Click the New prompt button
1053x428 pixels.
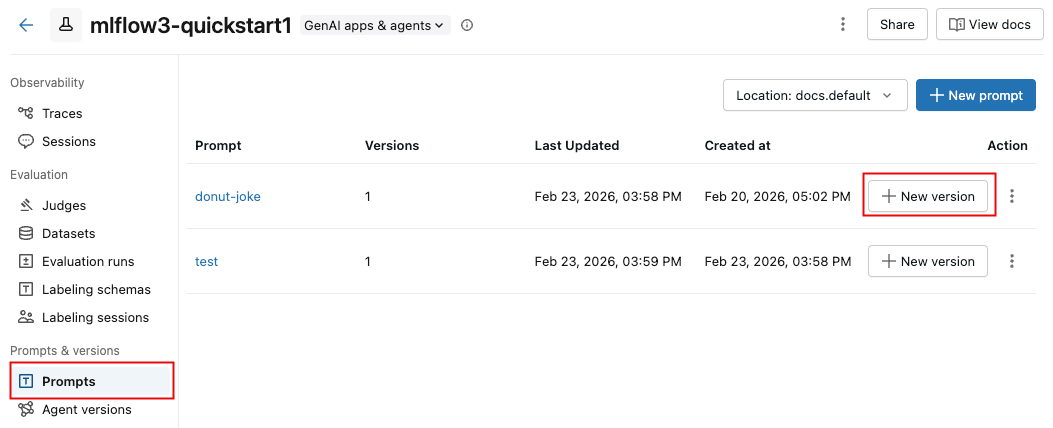pos(975,96)
